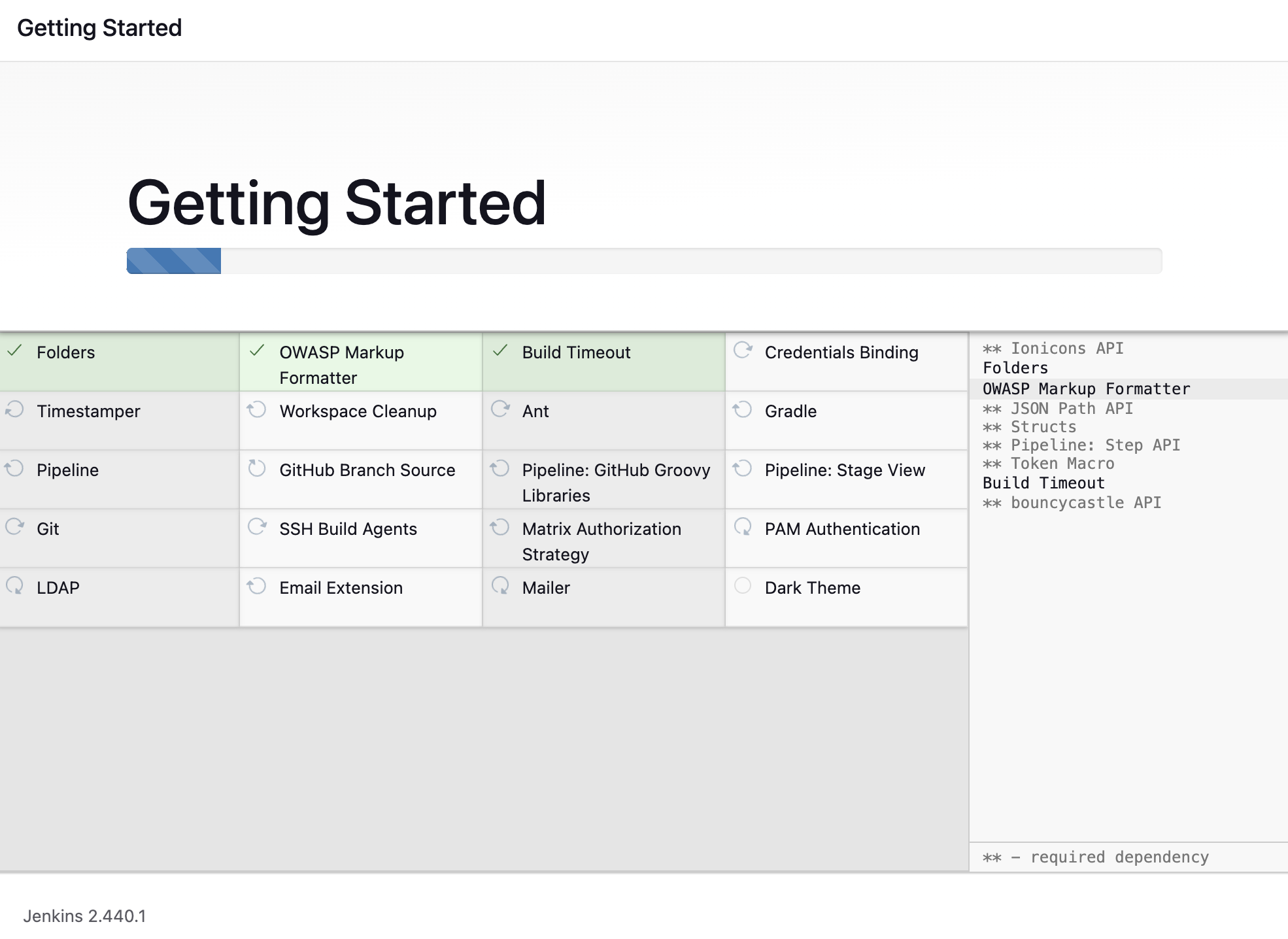Image resolution: width=1288 pixels, height=939 pixels.
Task: Click the spinner icon next to LDAP
Action: point(14,586)
